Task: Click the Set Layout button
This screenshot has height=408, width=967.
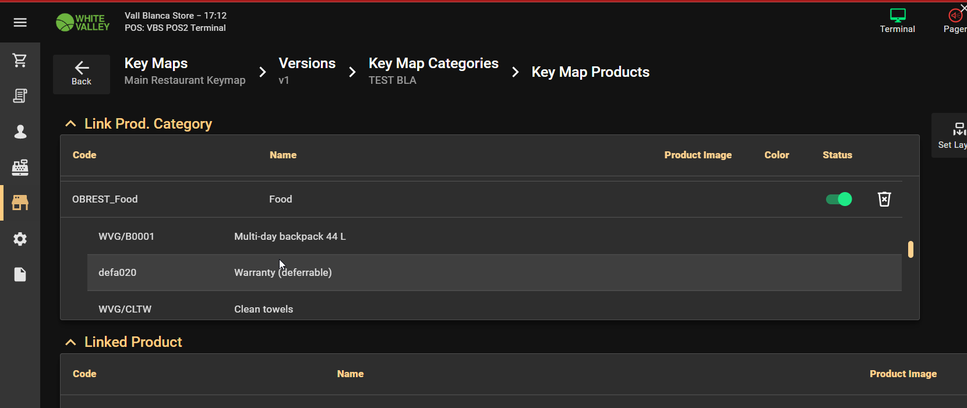Action: coord(953,135)
